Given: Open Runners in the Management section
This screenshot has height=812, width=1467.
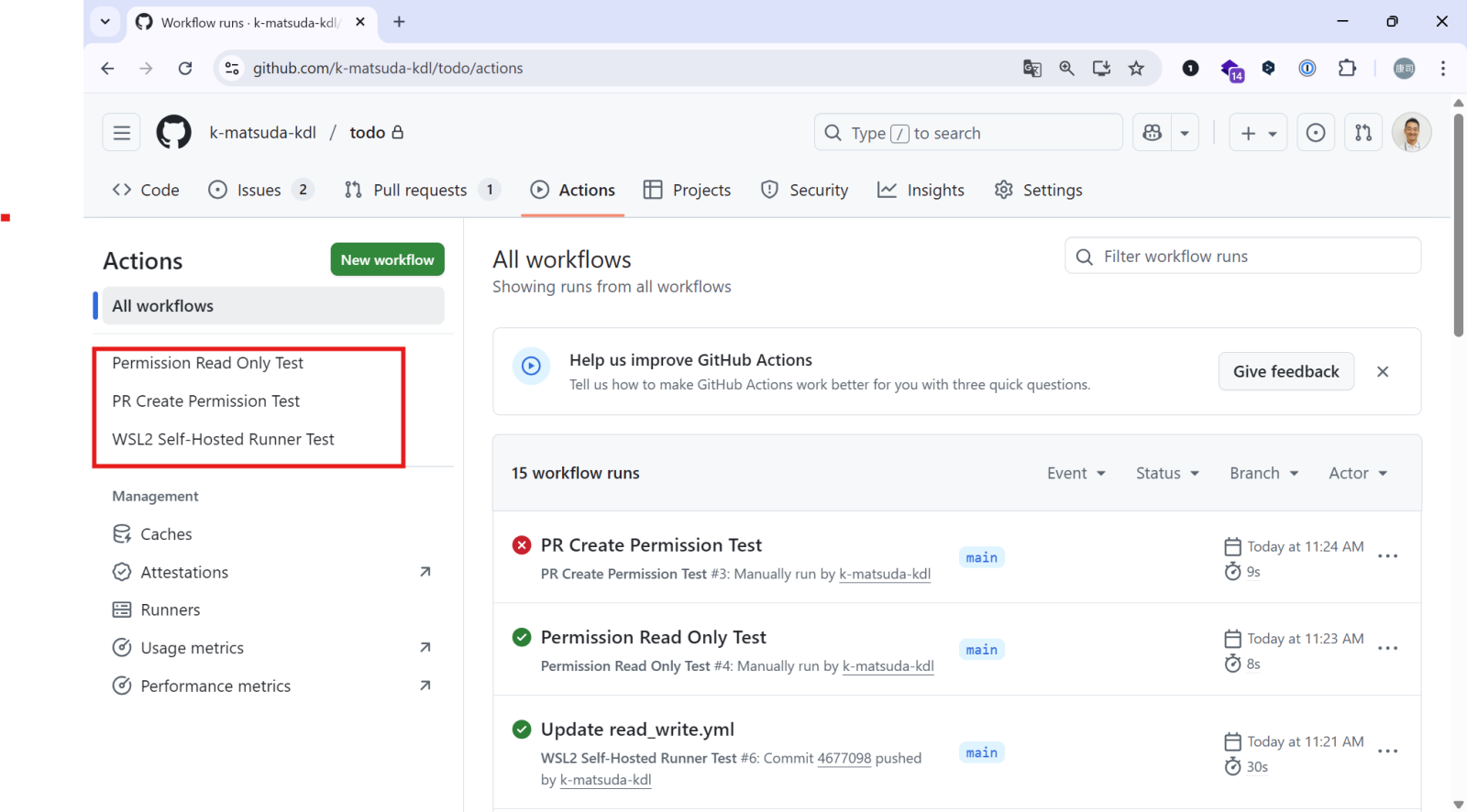Looking at the screenshot, I should [x=170, y=609].
